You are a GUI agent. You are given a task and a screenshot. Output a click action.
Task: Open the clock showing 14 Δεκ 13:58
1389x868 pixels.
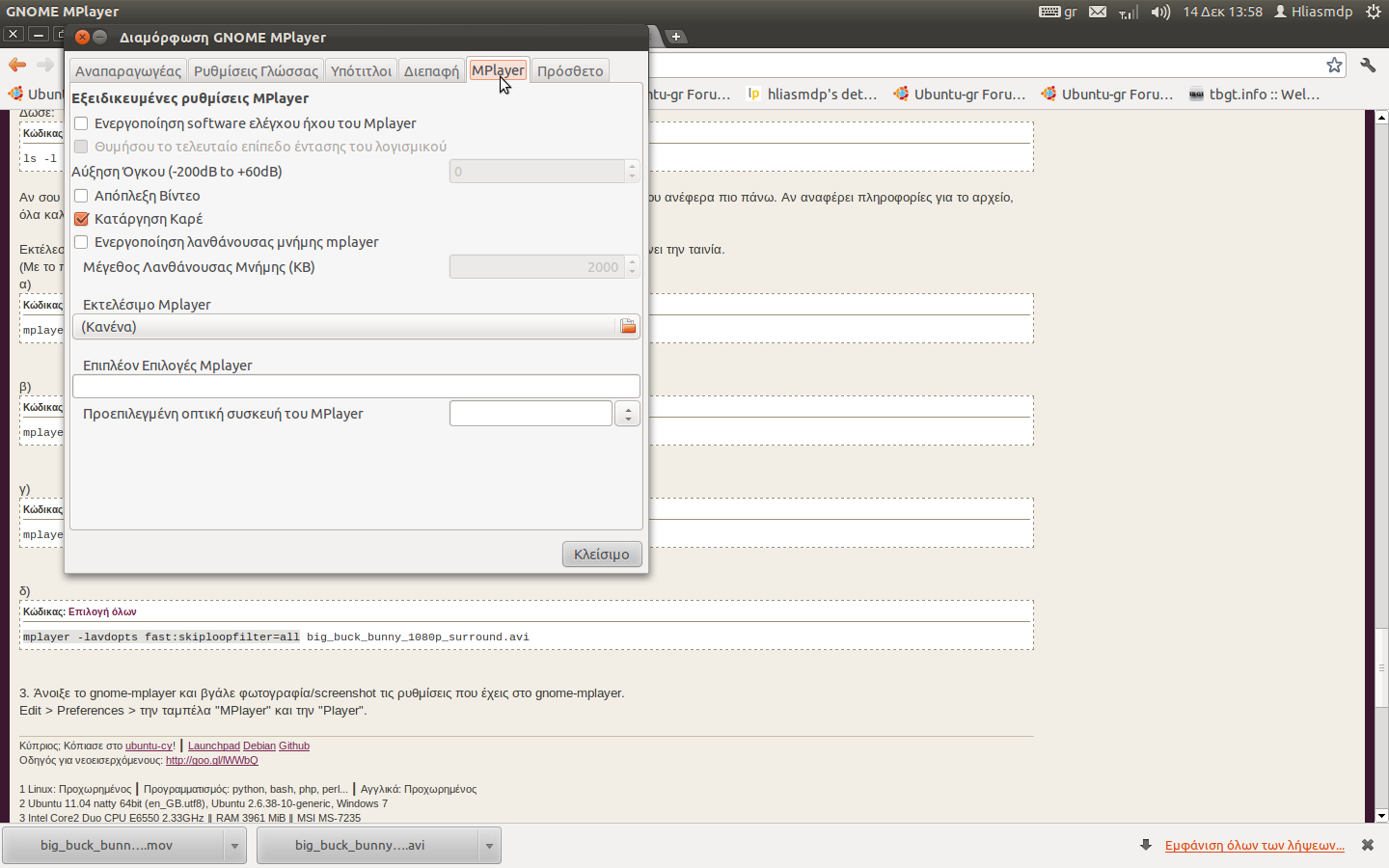click(x=1223, y=12)
